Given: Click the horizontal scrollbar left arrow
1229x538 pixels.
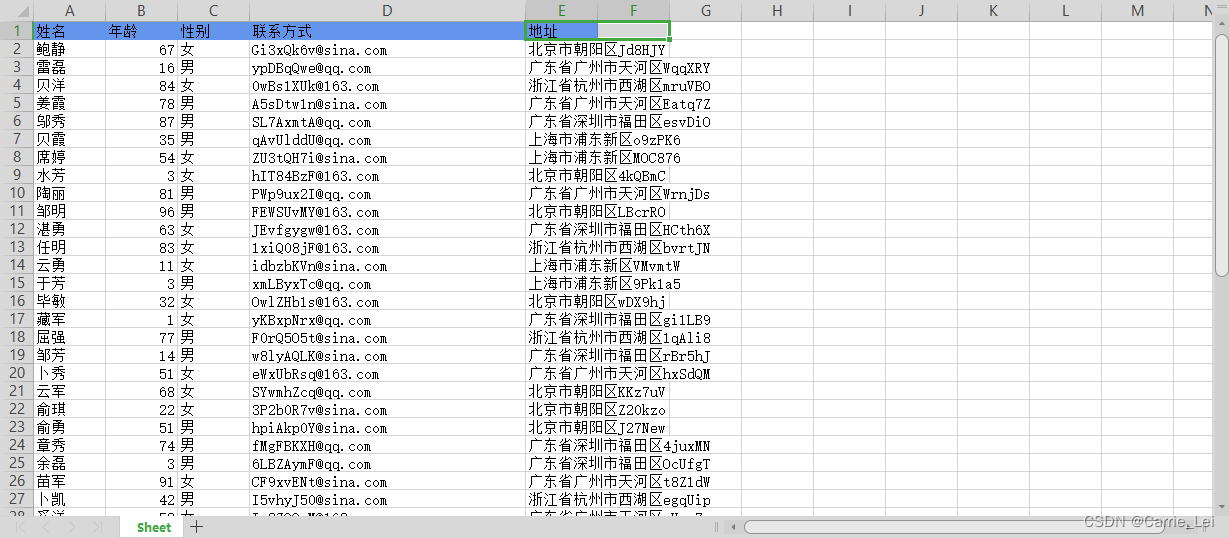Looking at the screenshot, I should coord(735,527).
